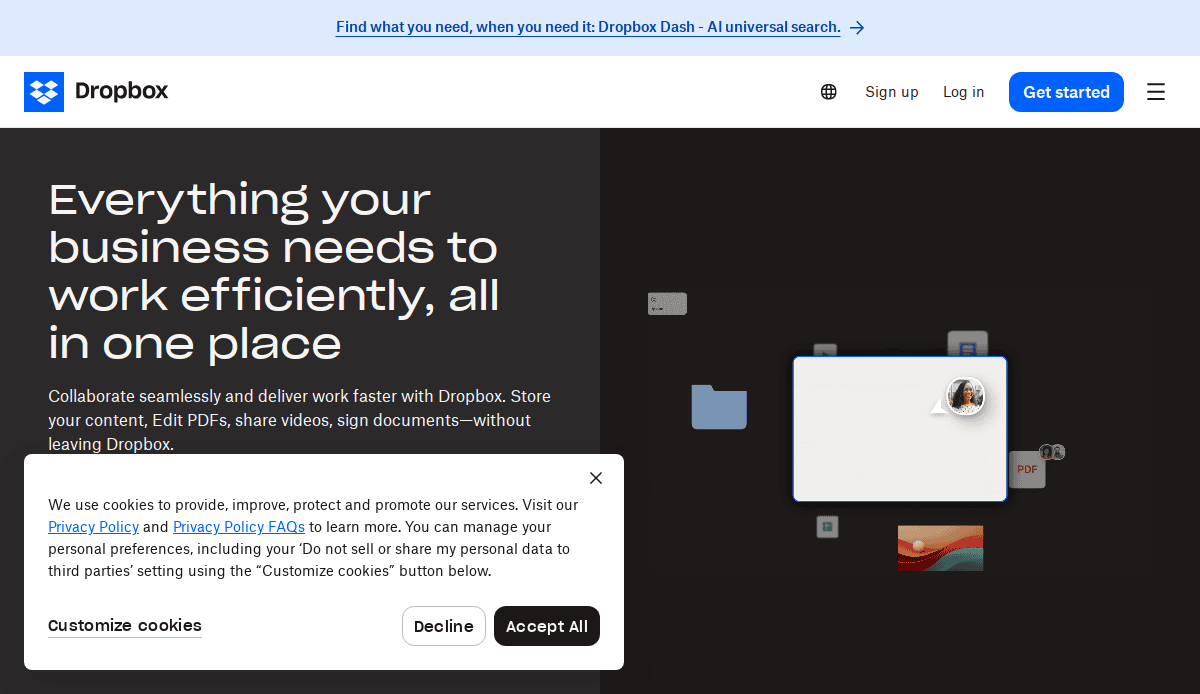The width and height of the screenshot is (1200, 694).
Task: Close the cookie consent banner
Action: 596,478
